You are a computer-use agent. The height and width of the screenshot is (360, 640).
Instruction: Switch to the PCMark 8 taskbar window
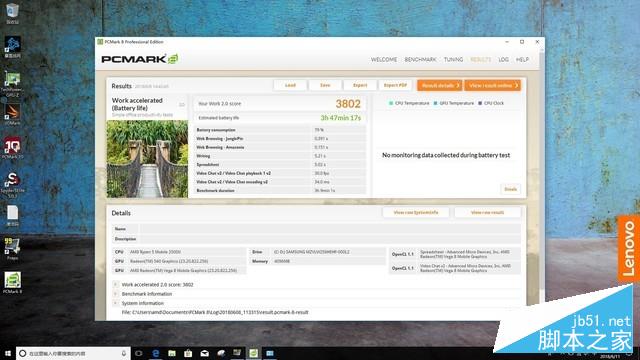(253, 353)
